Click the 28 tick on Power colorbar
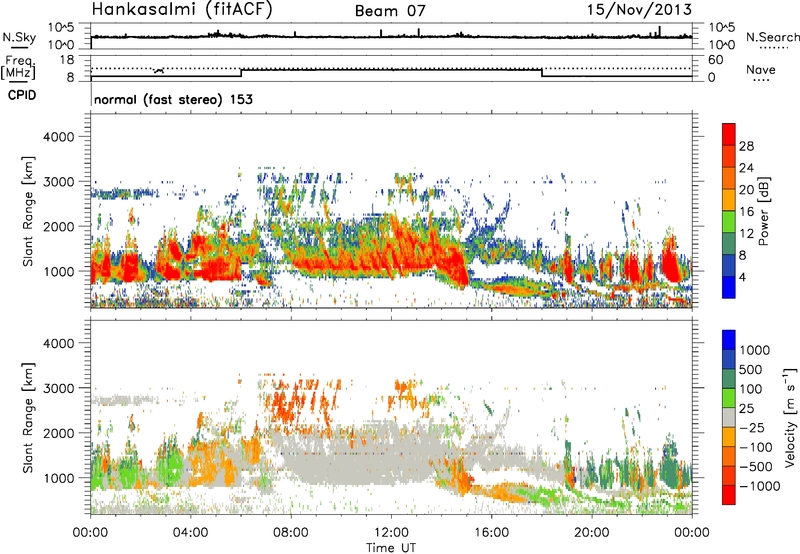The height and width of the screenshot is (554, 800). point(746,146)
